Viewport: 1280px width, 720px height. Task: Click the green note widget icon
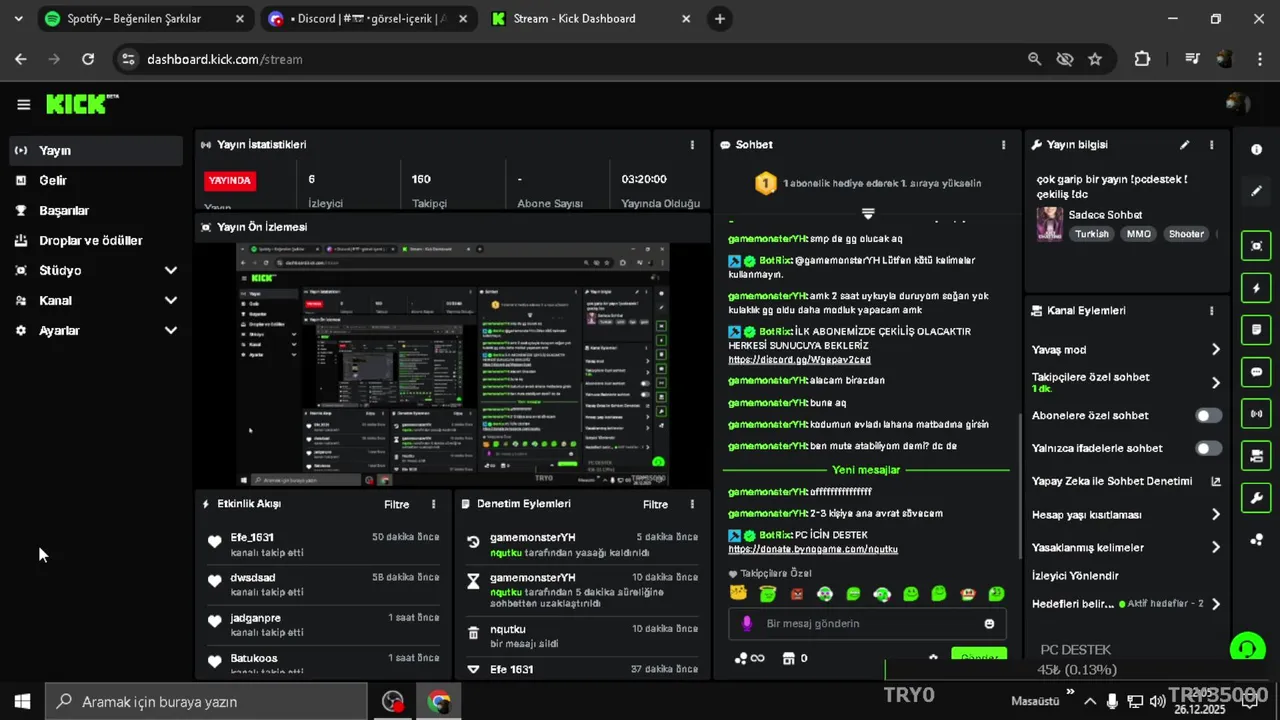click(1256, 329)
